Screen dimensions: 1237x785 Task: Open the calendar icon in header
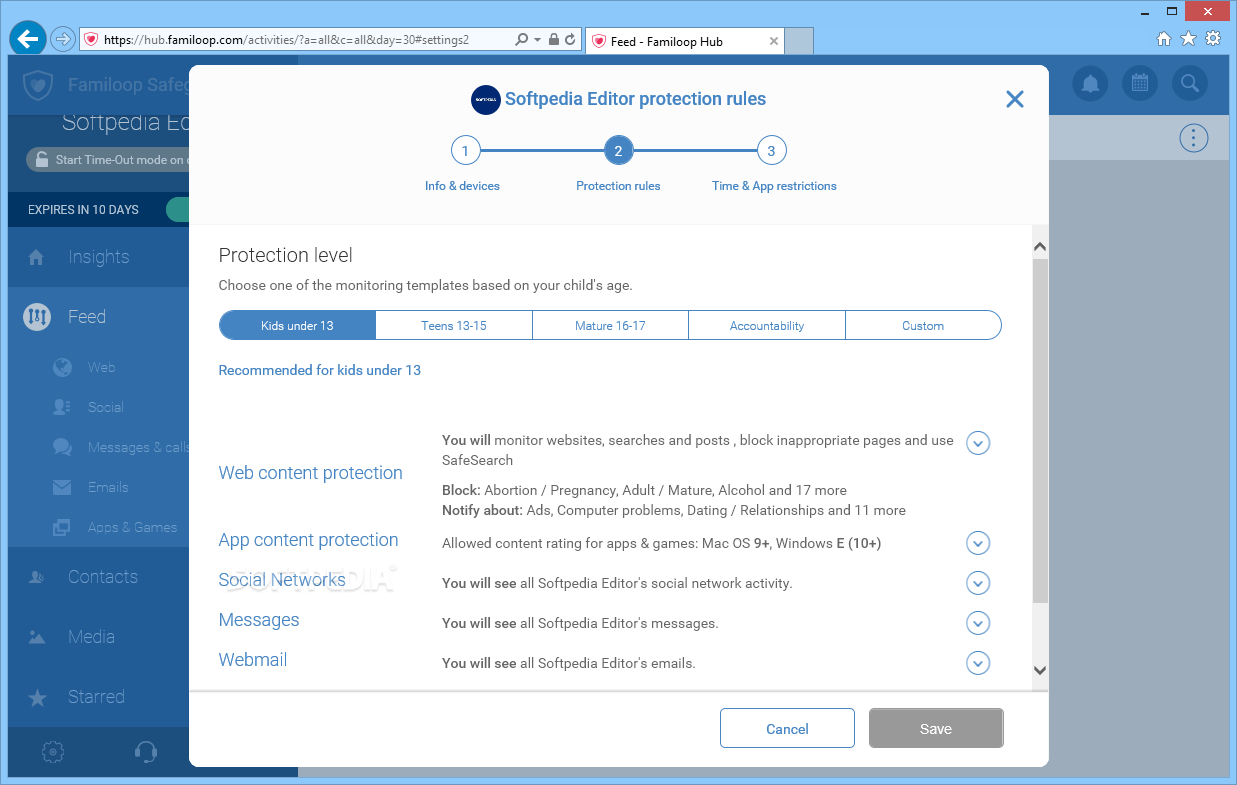(1140, 84)
